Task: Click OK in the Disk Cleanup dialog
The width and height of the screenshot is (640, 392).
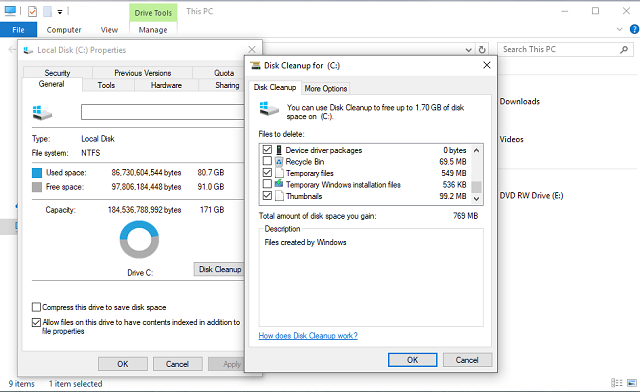Action: pyautogui.click(x=412, y=360)
